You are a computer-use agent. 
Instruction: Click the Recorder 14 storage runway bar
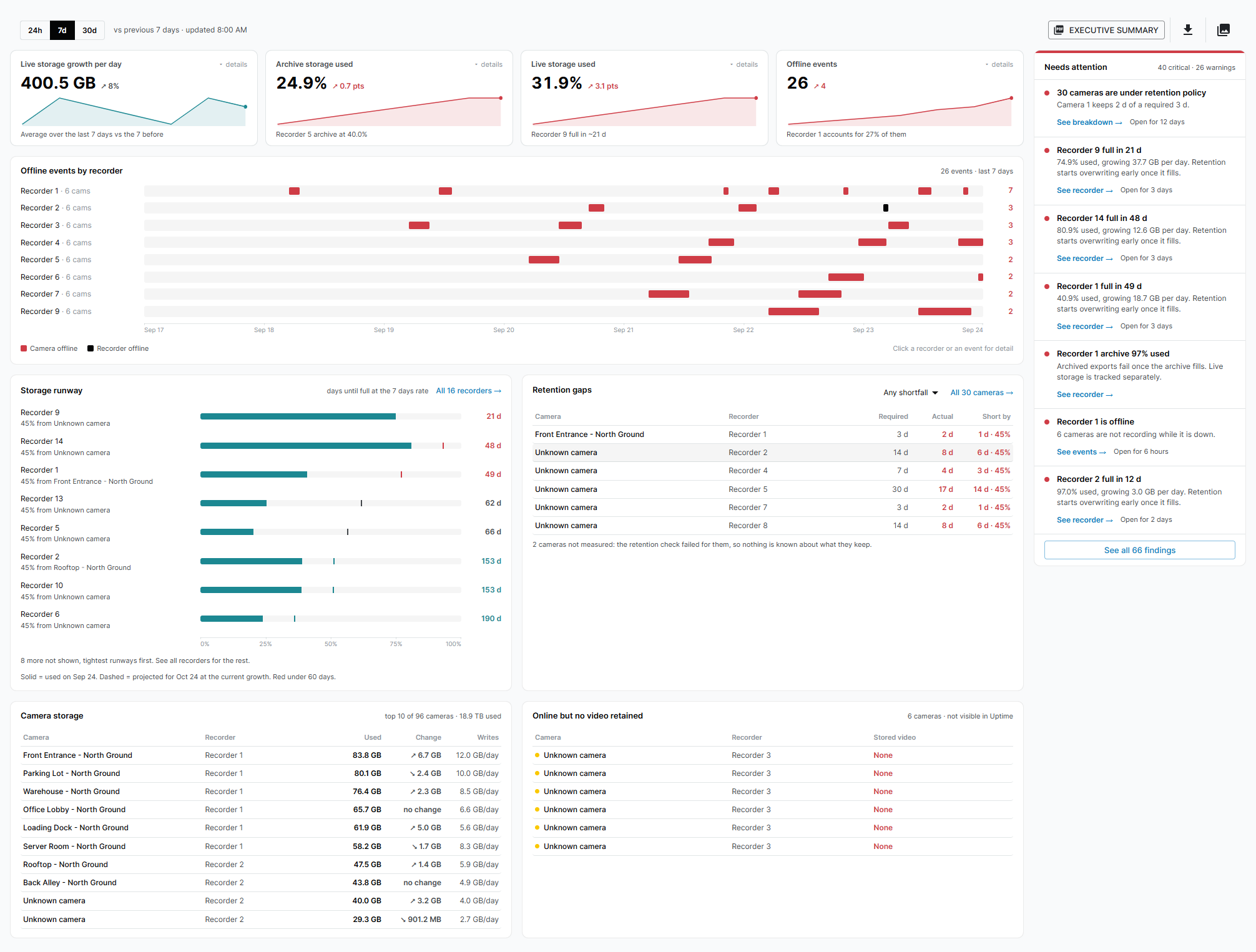(x=331, y=446)
